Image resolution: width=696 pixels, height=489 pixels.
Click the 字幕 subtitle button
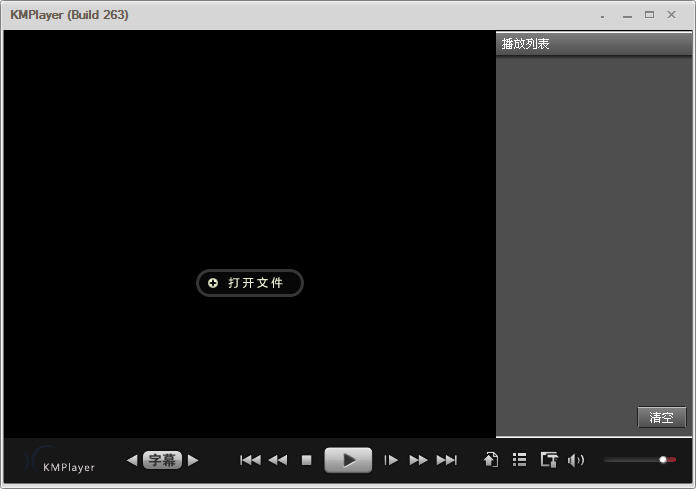point(162,460)
